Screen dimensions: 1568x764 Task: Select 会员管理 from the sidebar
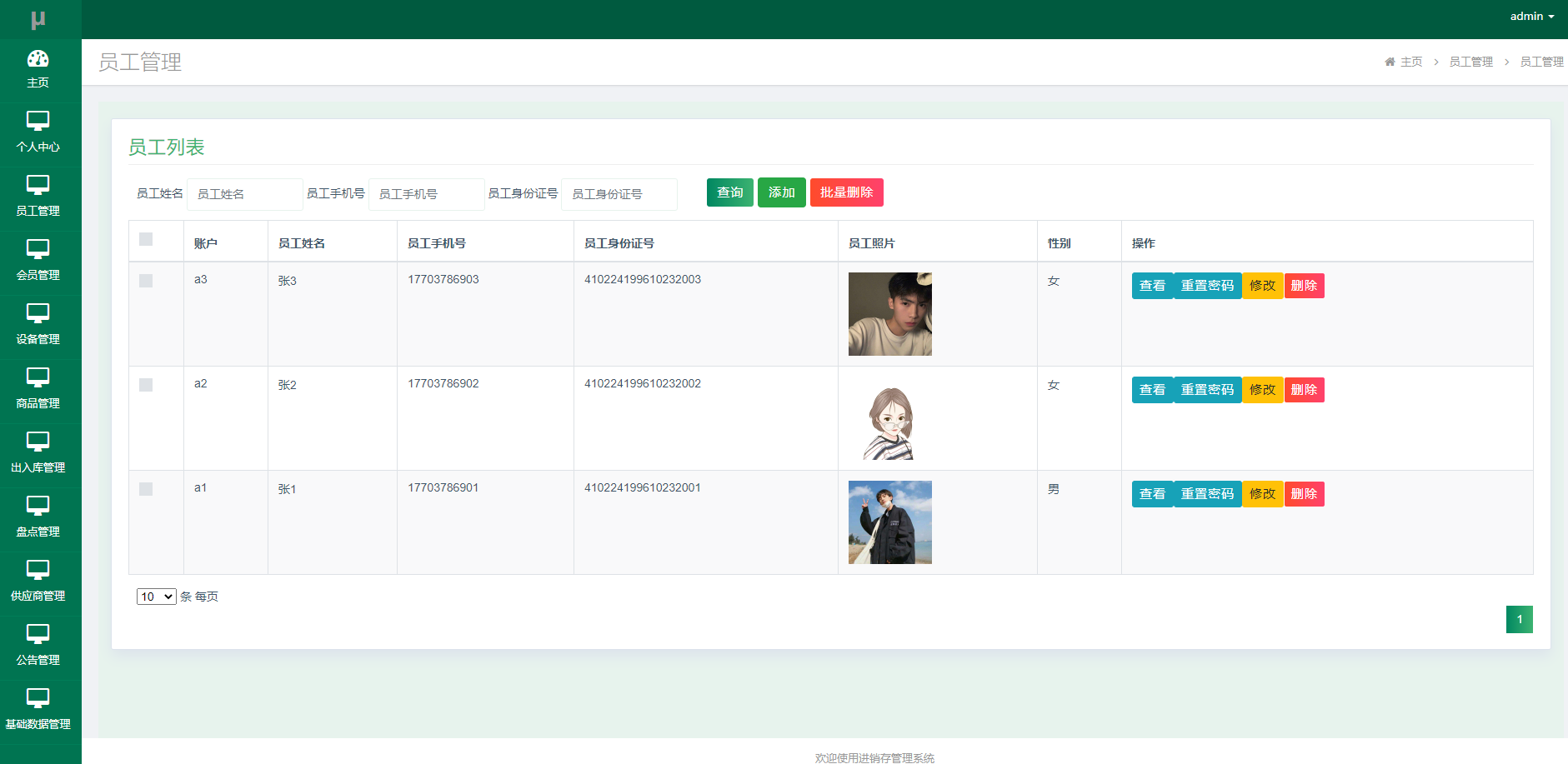(x=38, y=260)
